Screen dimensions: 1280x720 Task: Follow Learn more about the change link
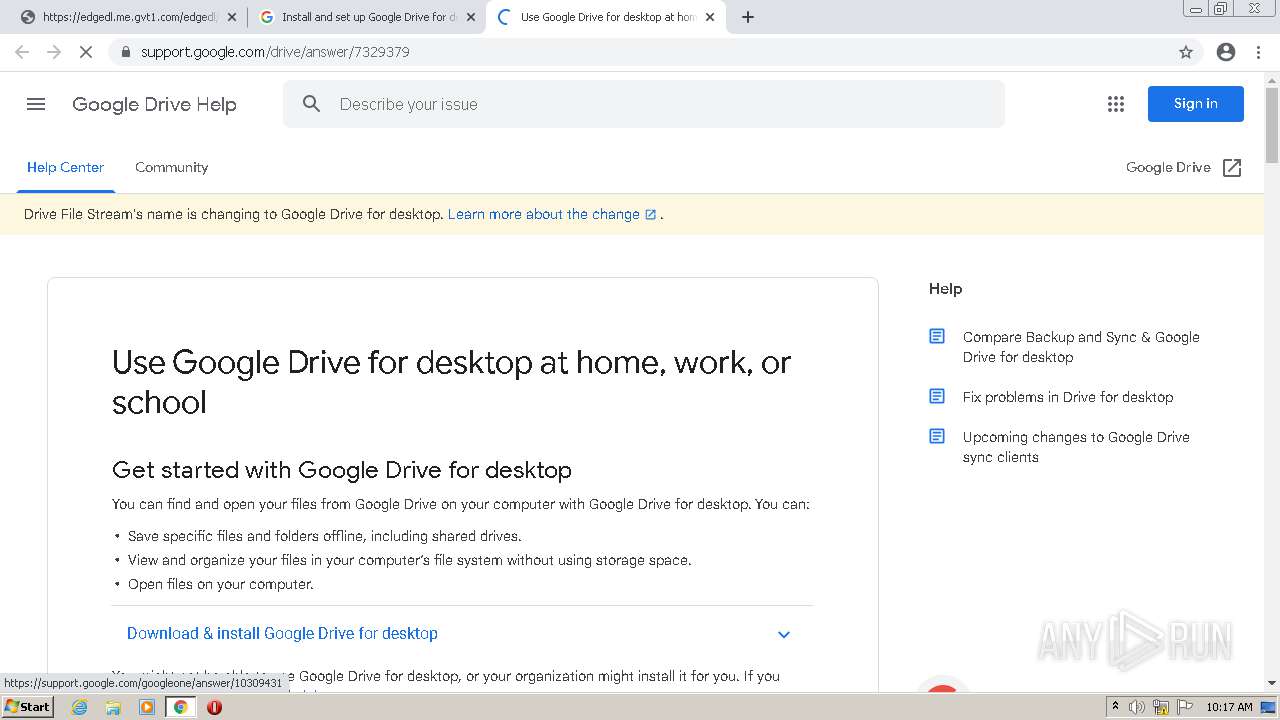tap(552, 214)
